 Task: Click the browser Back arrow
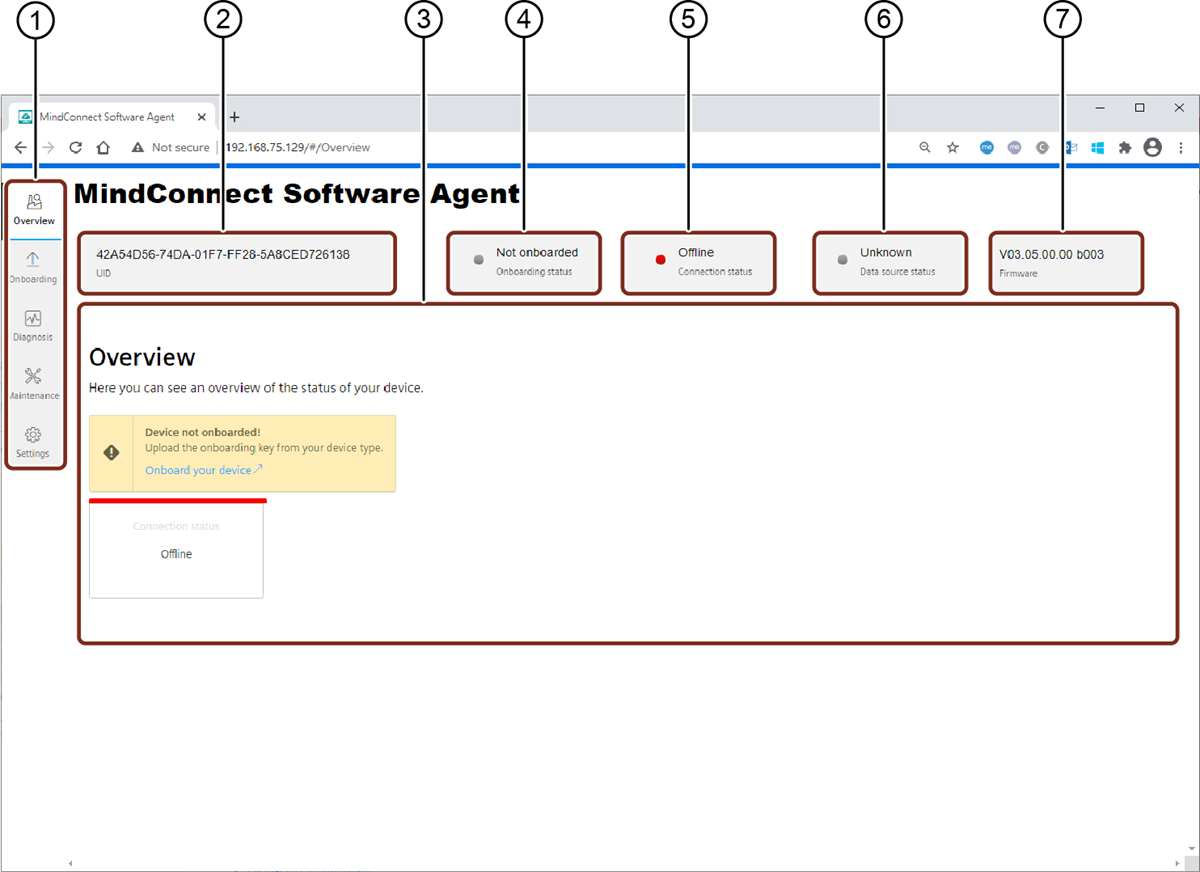click(20, 147)
